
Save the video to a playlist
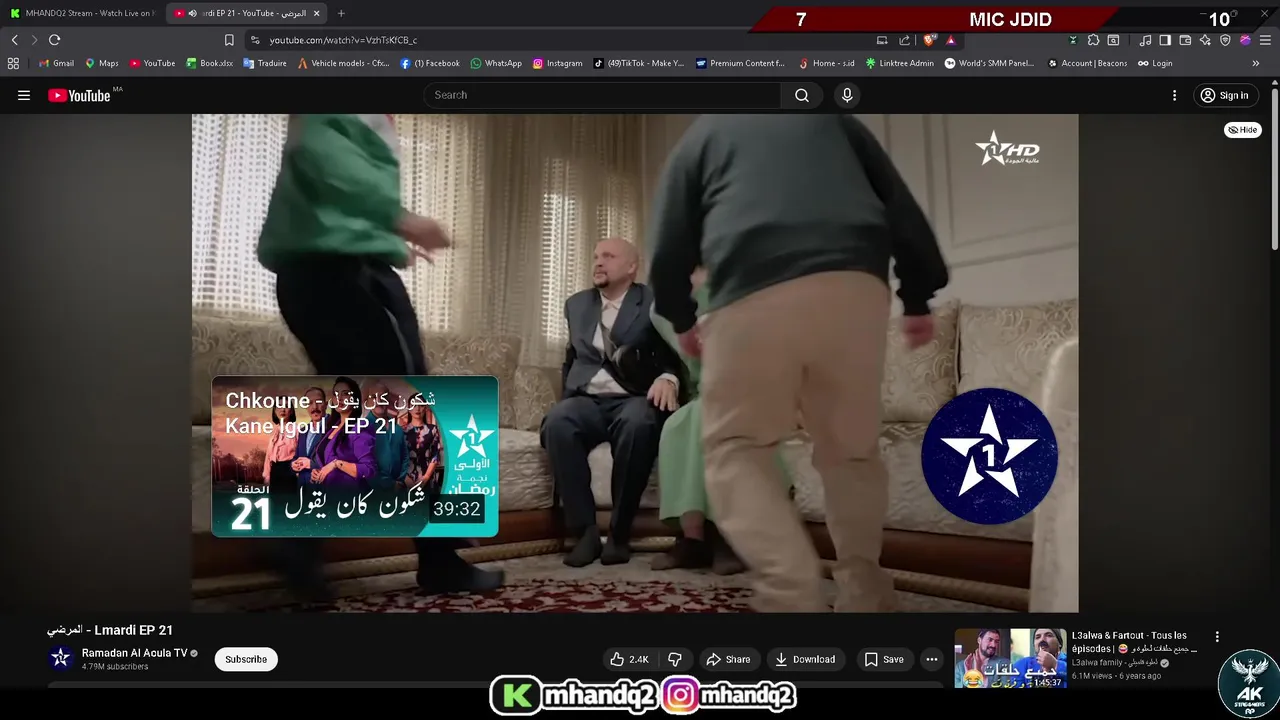[x=884, y=659]
